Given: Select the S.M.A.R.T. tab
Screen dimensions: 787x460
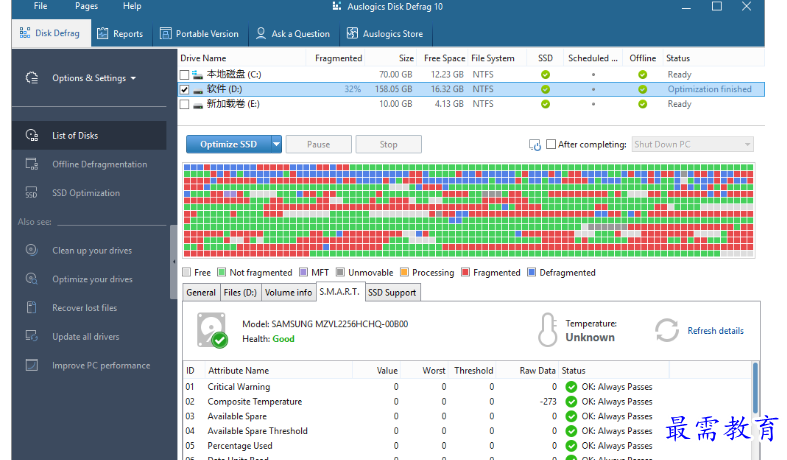Looking at the screenshot, I should click(x=339, y=291).
